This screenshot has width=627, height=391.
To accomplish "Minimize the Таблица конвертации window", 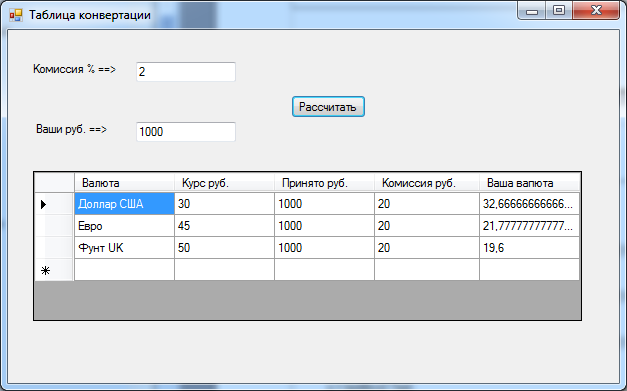I will coord(531,10).
